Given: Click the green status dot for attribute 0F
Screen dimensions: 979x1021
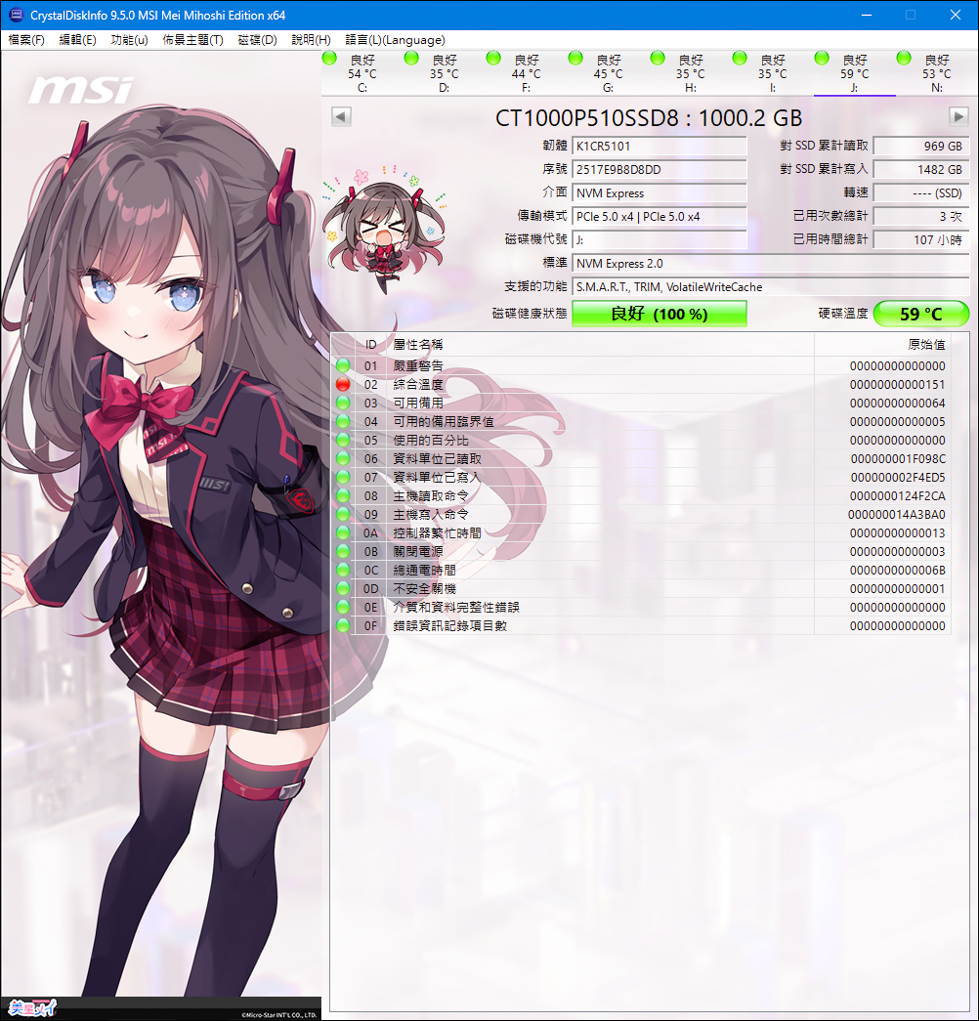Looking at the screenshot, I should 343,626.
